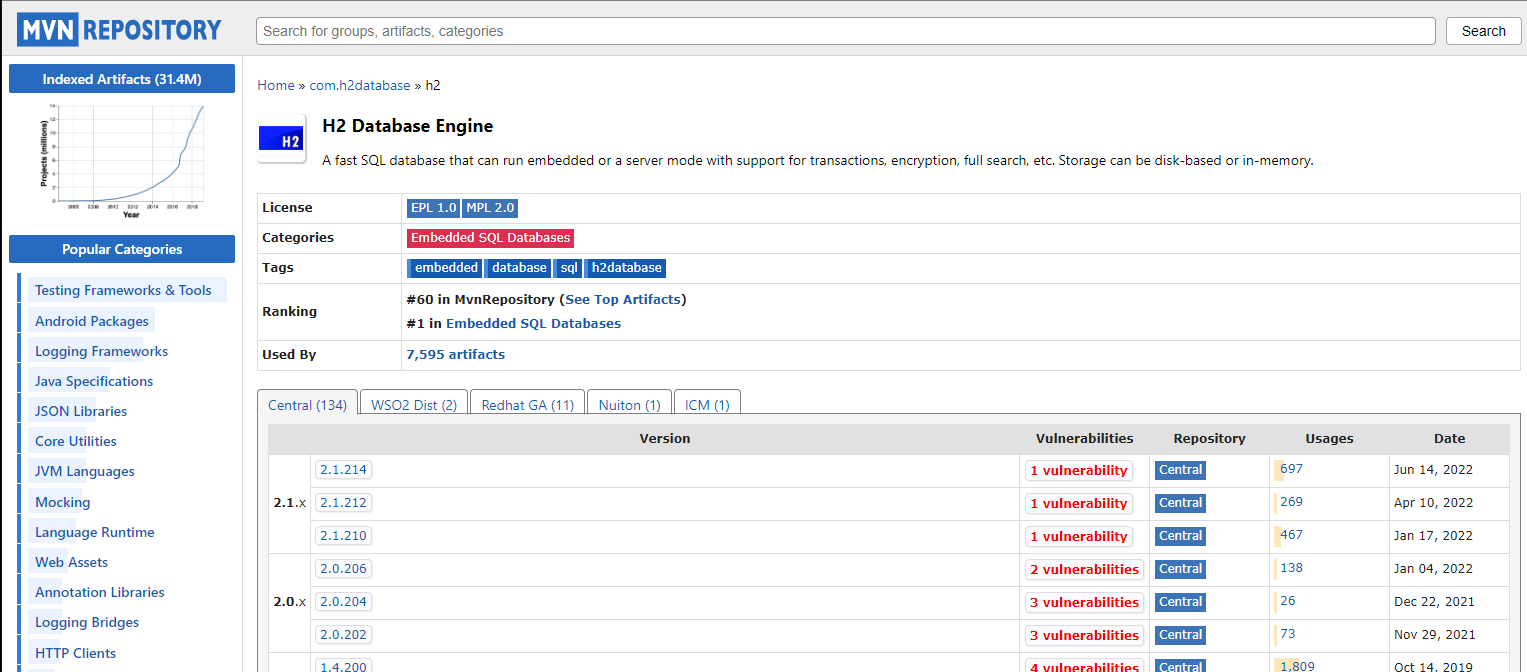Open Logging Frameworks category
Image resolution: width=1527 pixels, height=672 pixels.
click(x=101, y=351)
